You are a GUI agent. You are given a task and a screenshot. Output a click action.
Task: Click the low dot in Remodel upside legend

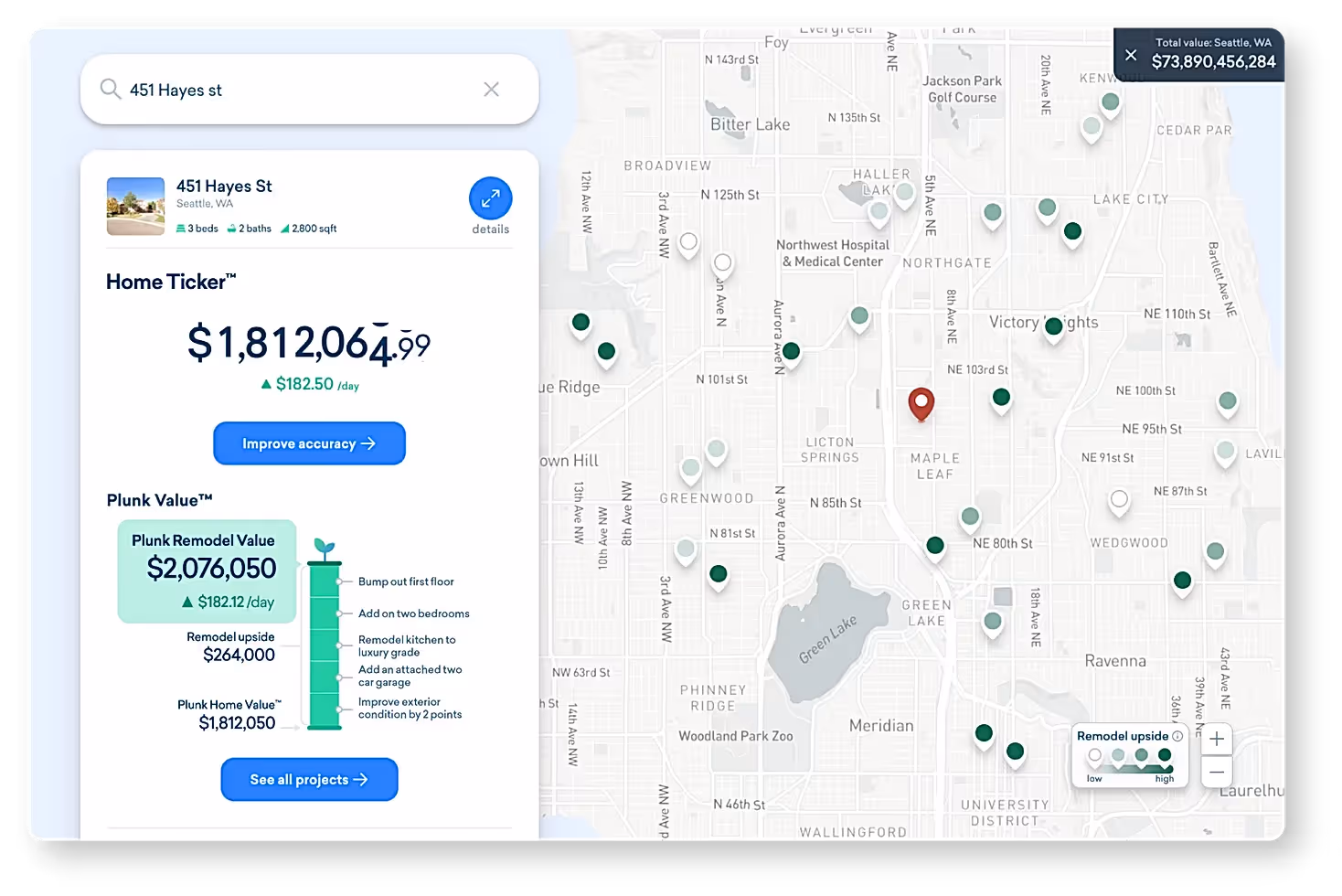pyautogui.click(x=1094, y=755)
